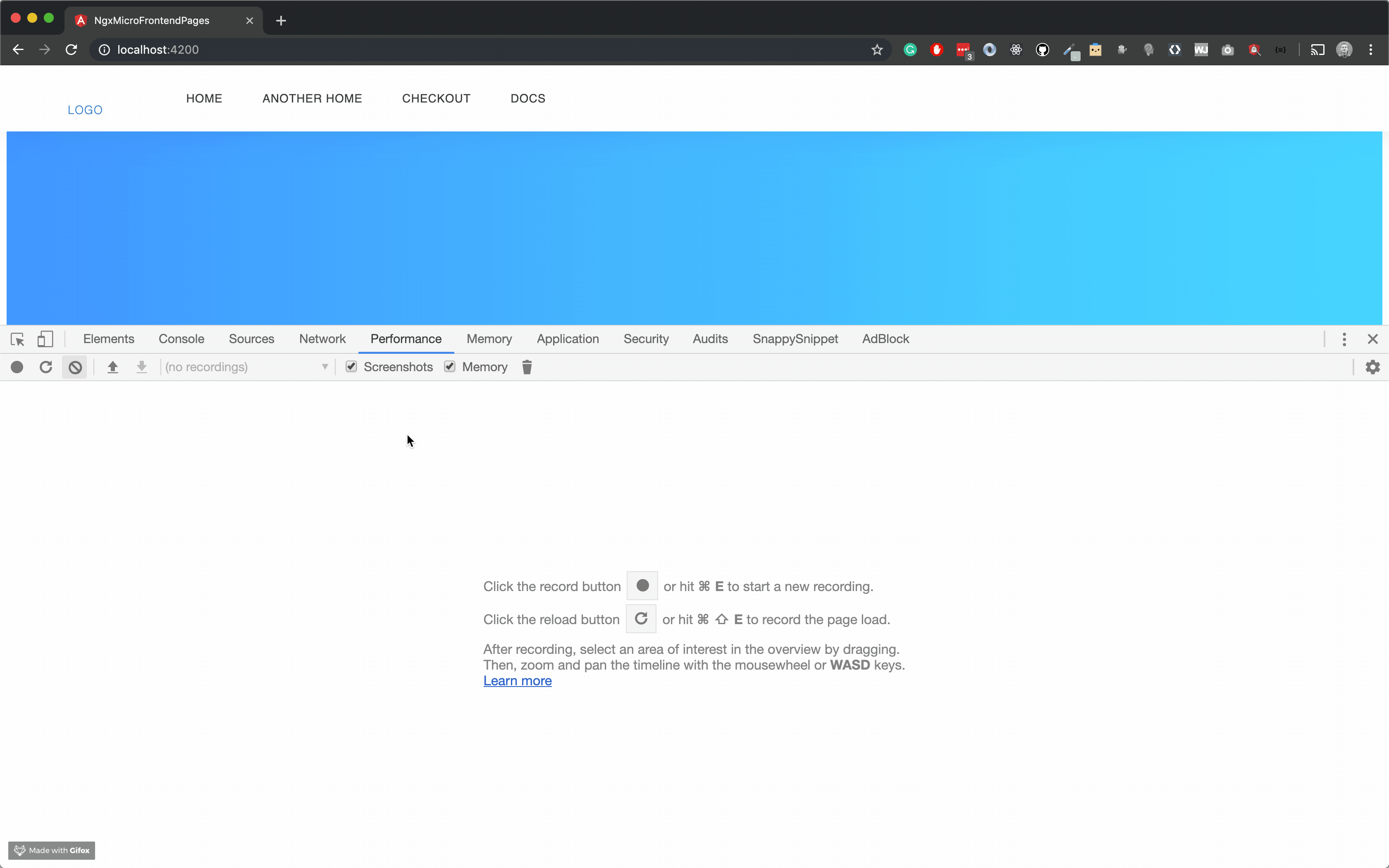Open Performance capture settings gear
Viewport: 1389px width, 868px height.
click(x=1372, y=367)
